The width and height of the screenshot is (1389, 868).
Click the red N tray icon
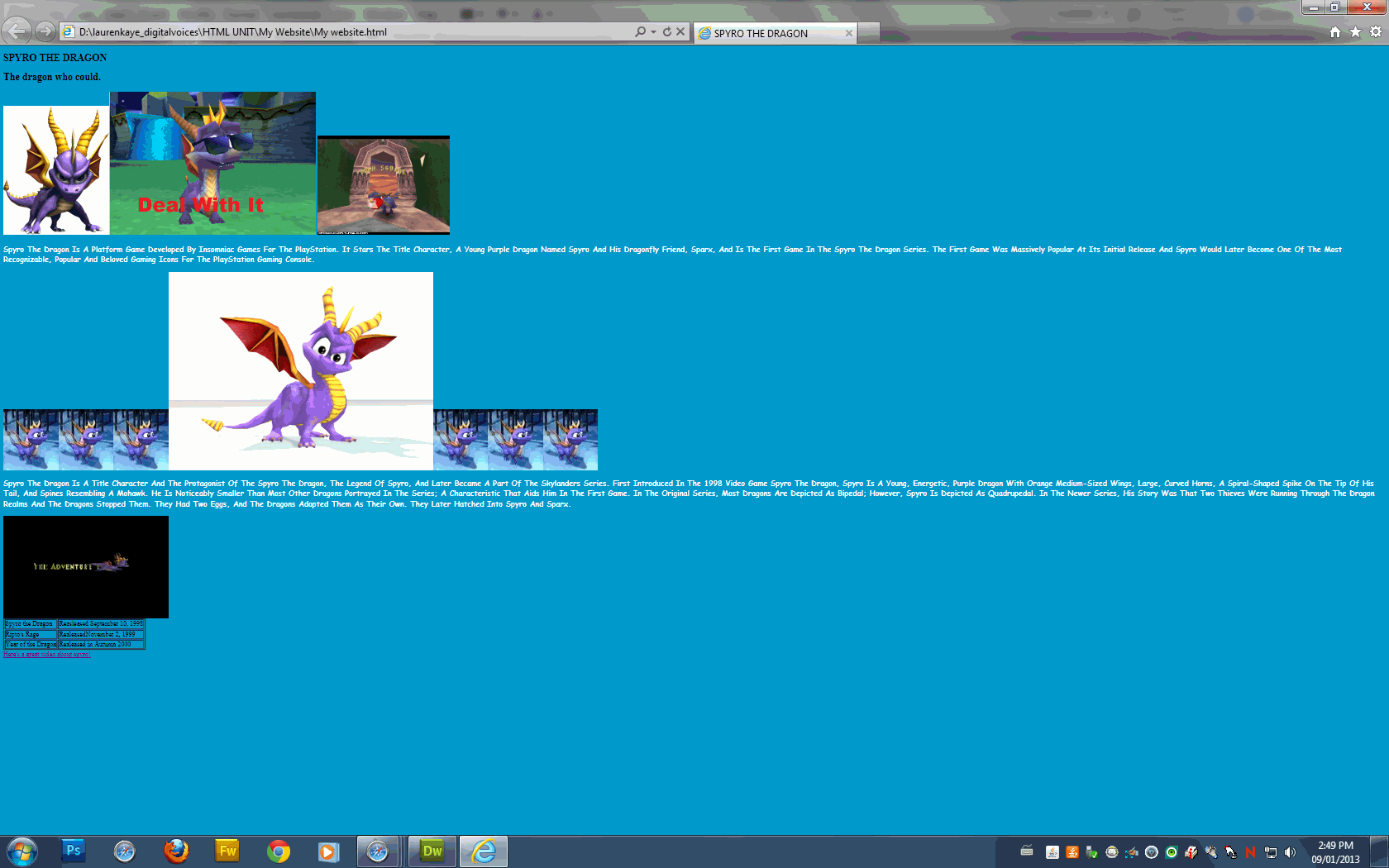pos(1250,852)
